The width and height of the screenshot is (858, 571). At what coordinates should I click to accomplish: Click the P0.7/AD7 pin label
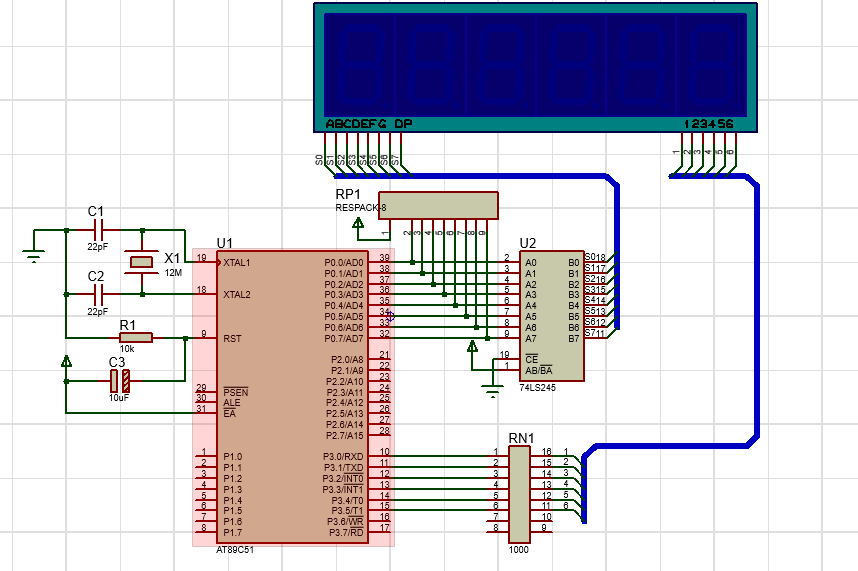click(x=344, y=339)
